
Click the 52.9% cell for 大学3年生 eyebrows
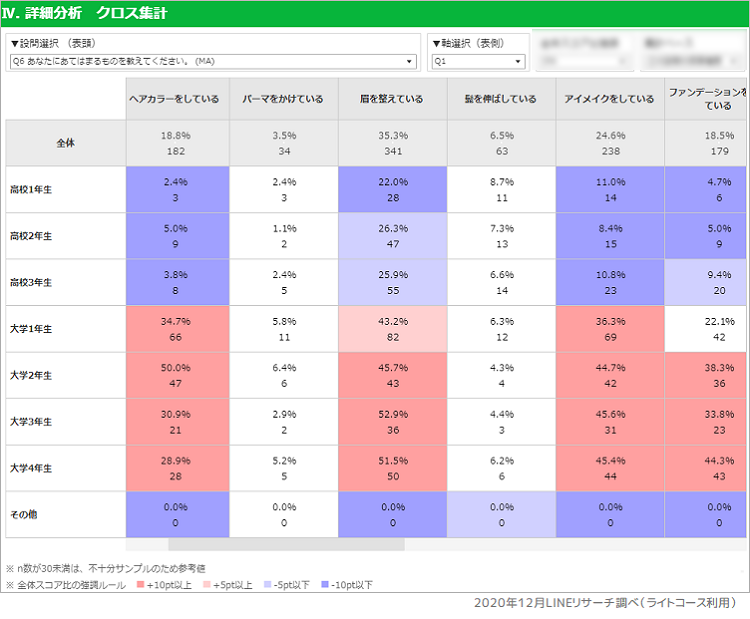pos(391,422)
